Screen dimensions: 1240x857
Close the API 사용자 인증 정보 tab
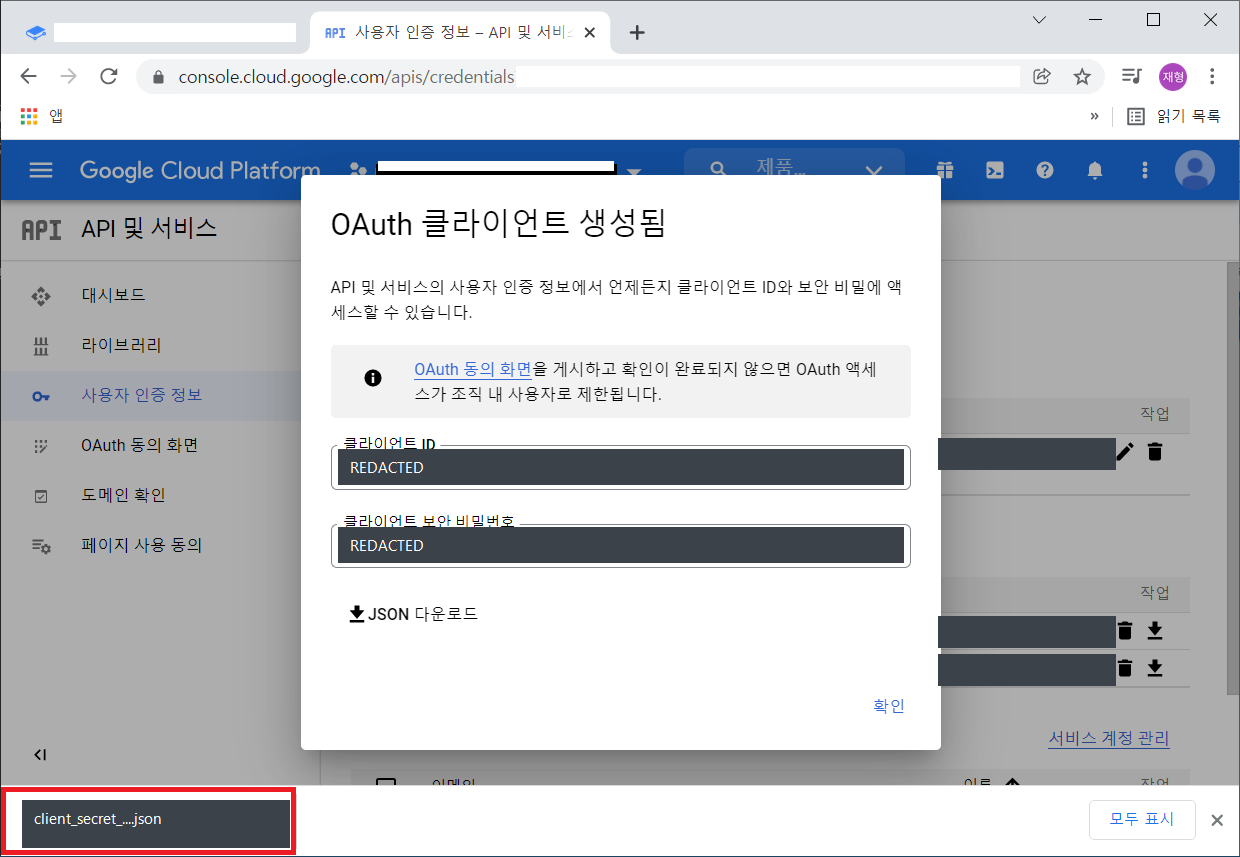coord(590,33)
